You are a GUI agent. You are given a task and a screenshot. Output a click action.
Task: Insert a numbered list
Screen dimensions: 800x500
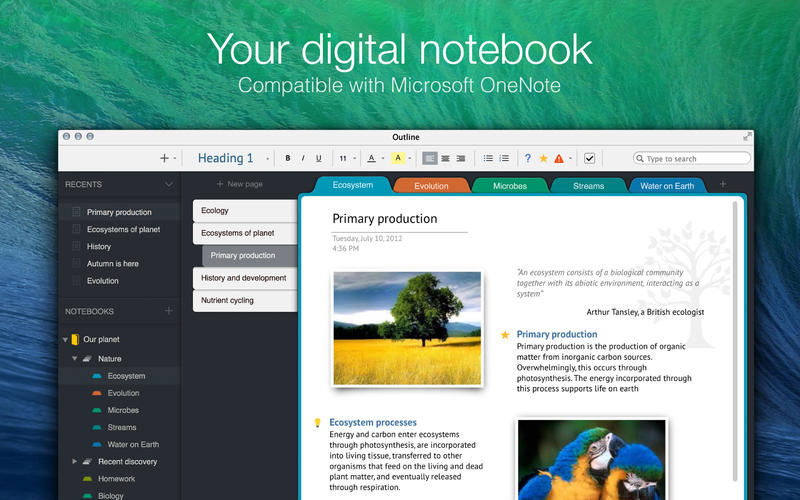click(504, 158)
